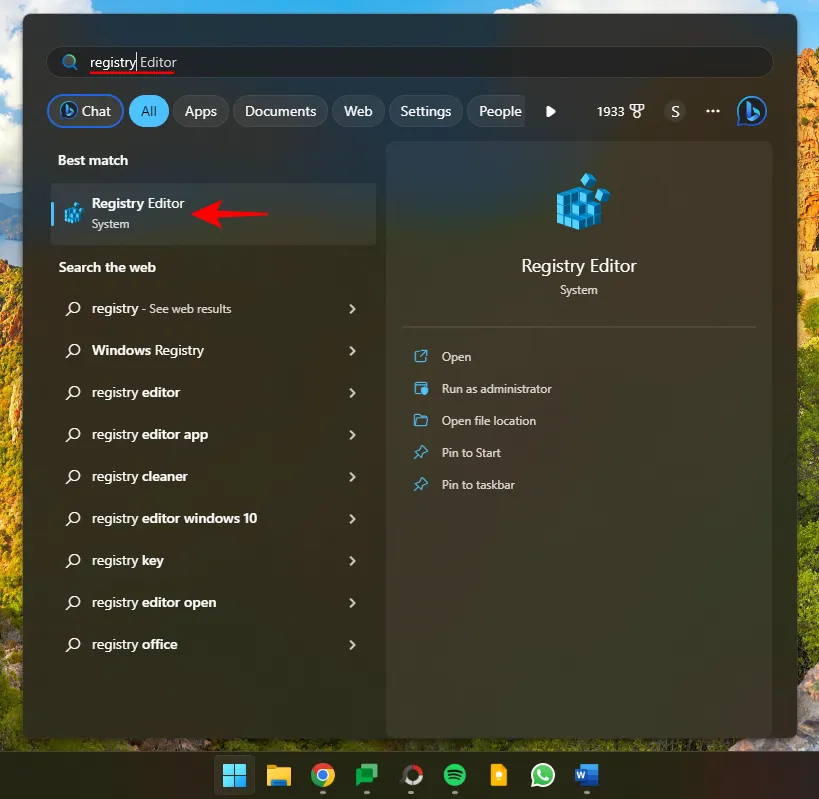Click the Open file location folder icon
Viewport: 819px width, 799px height.
pyautogui.click(x=421, y=420)
